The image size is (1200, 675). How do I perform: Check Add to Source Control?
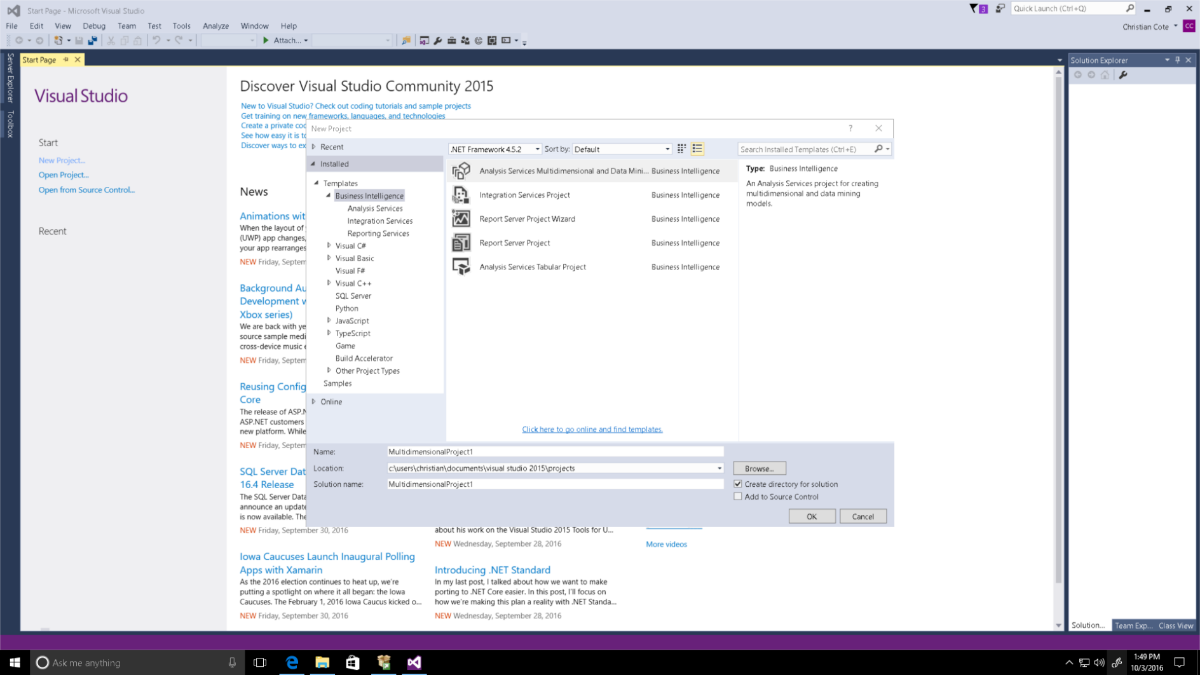point(738,497)
